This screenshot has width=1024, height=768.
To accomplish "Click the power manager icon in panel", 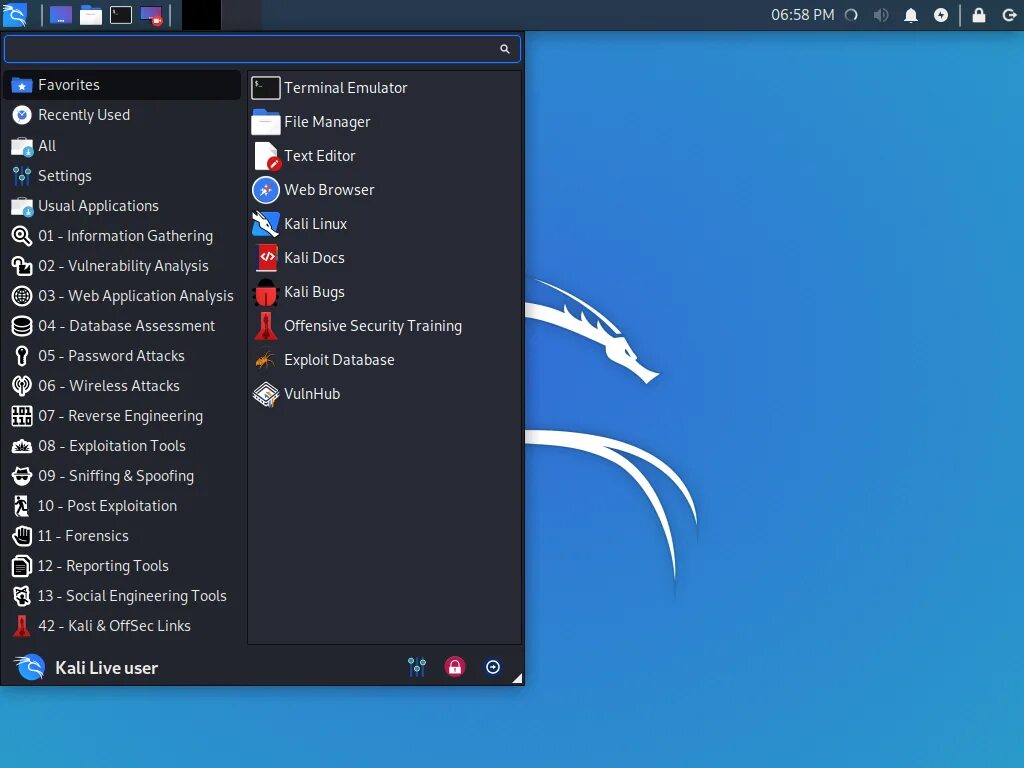I will [941, 15].
